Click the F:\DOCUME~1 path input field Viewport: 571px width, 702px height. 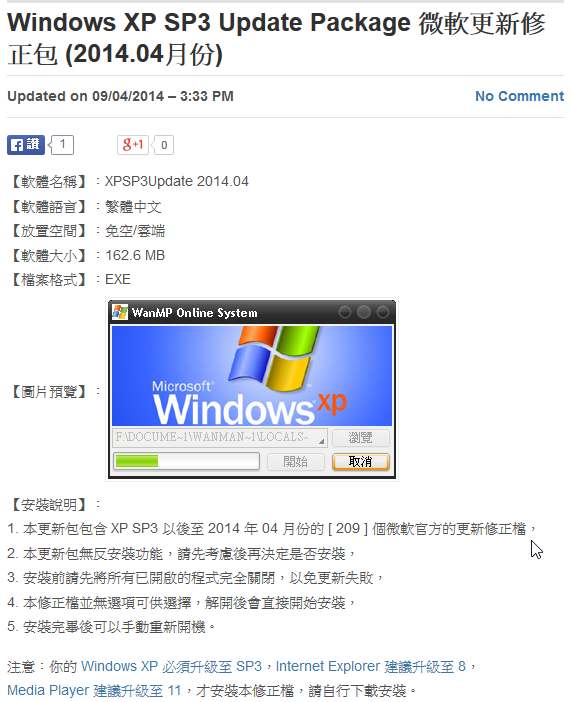point(219,437)
